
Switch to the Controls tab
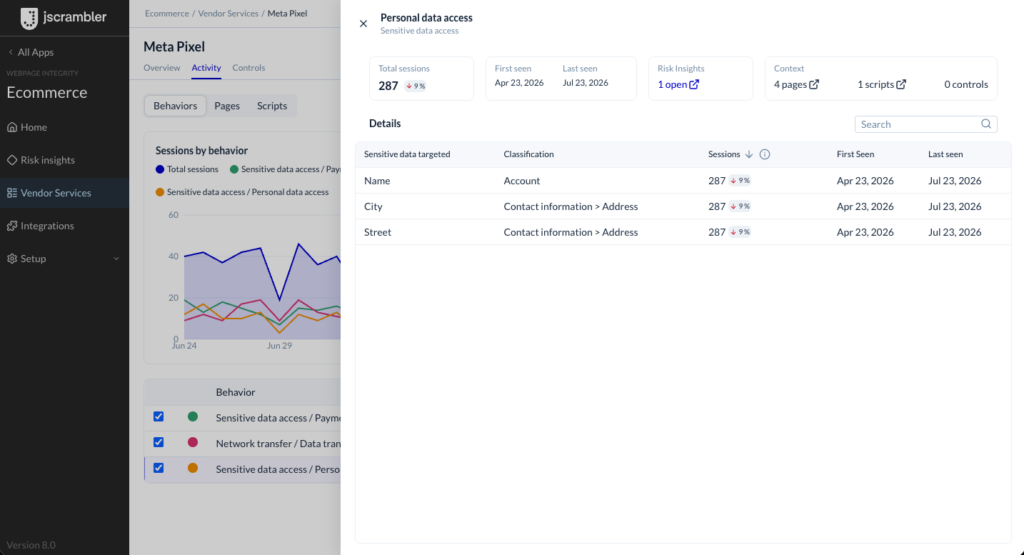tap(249, 68)
